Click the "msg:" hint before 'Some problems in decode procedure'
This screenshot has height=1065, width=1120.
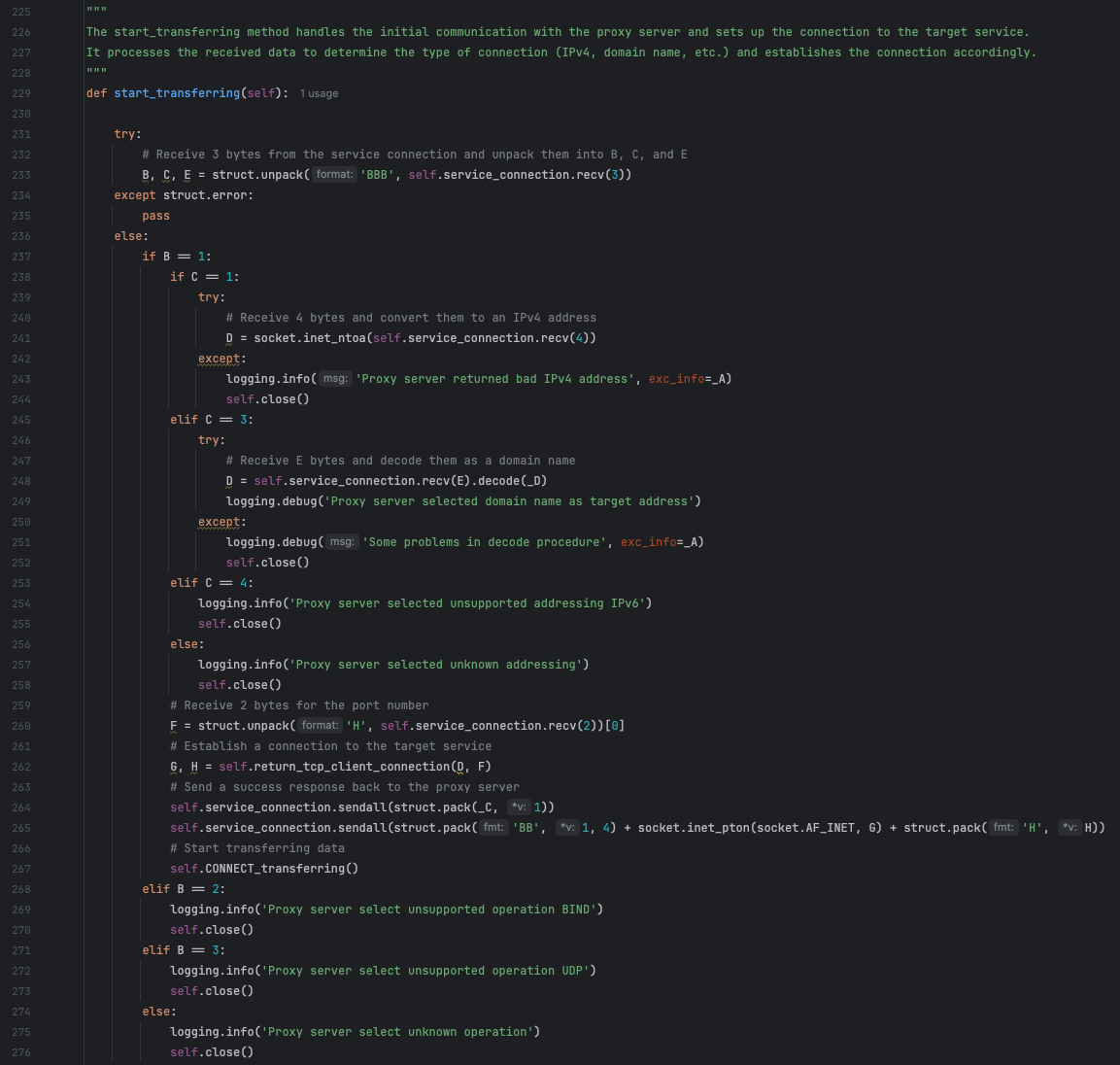pos(342,542)
